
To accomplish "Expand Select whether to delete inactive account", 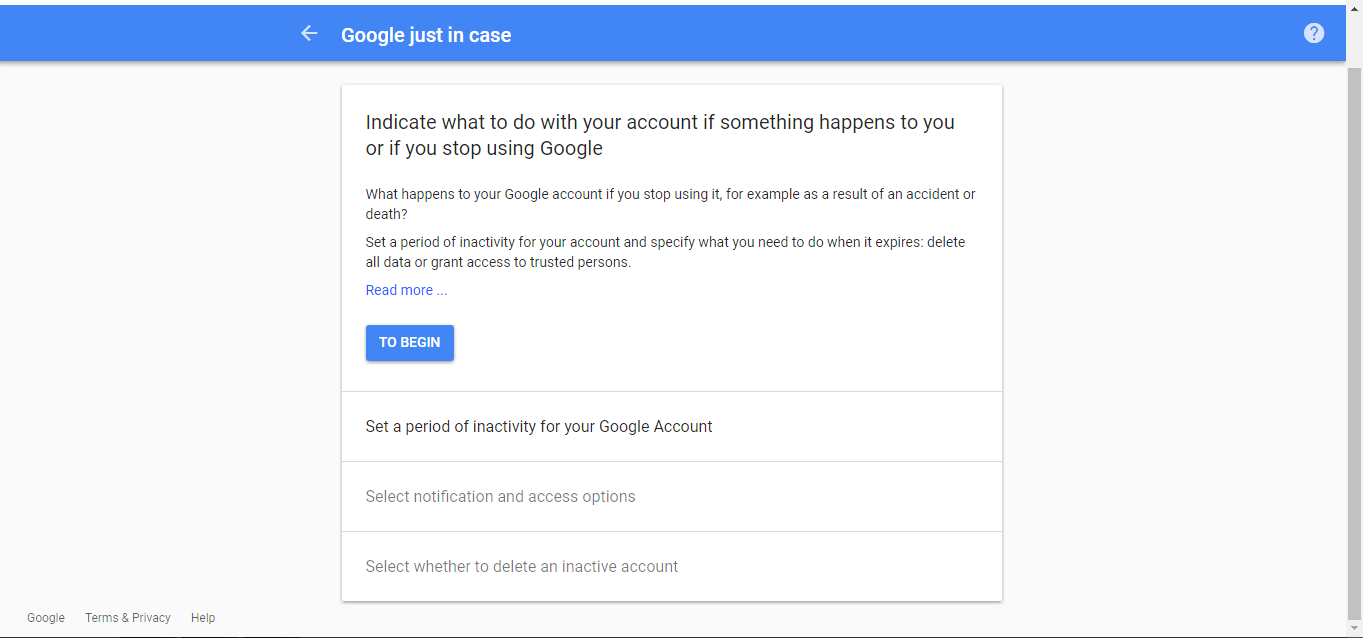I will coord(672,566).
